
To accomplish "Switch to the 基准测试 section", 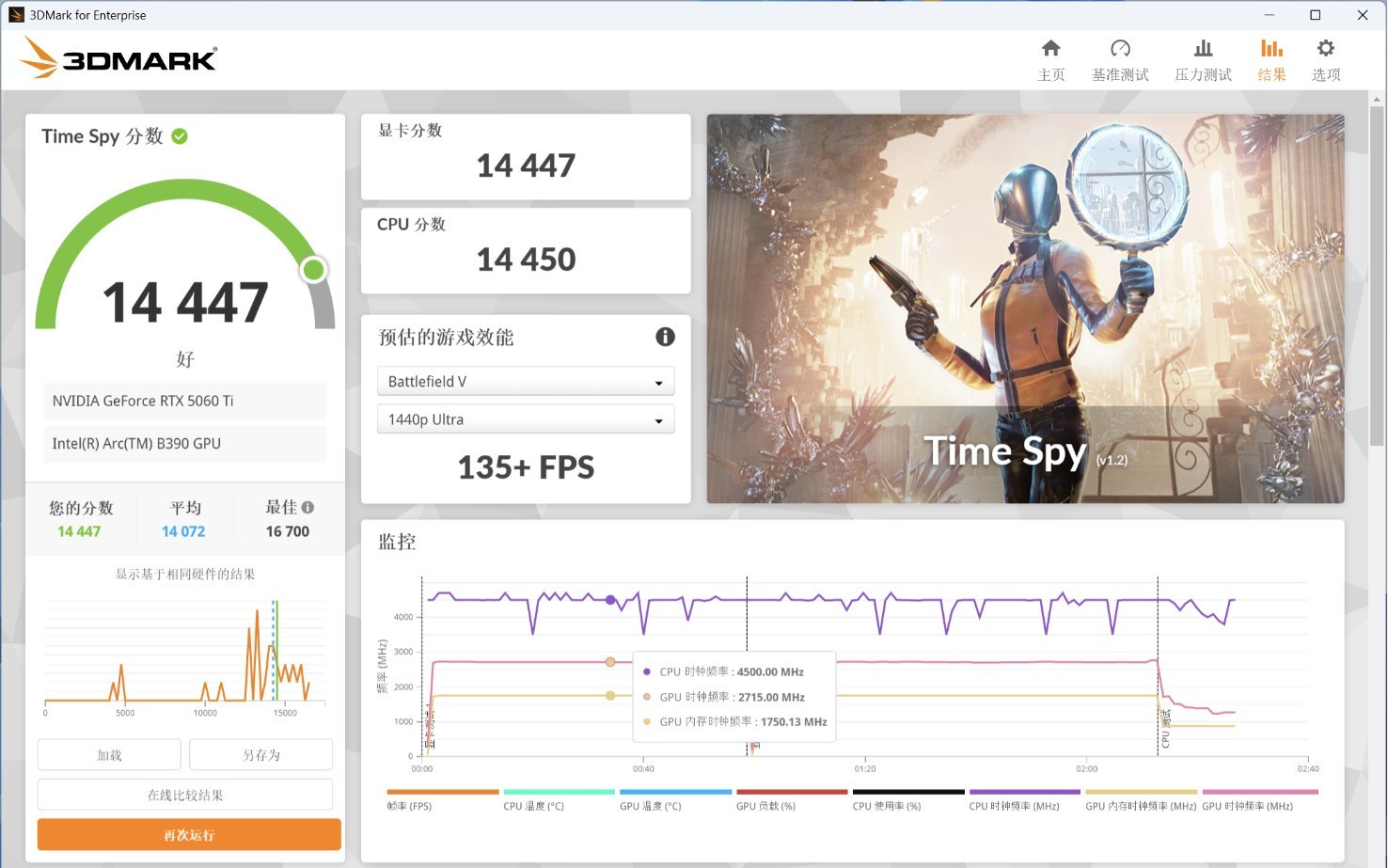I will (1120, 58).
